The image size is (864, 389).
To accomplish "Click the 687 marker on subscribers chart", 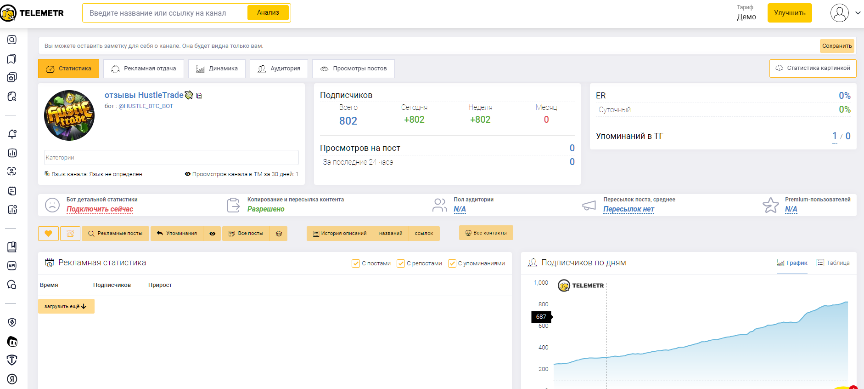I will pyautogui.click(x=541, y=317).
